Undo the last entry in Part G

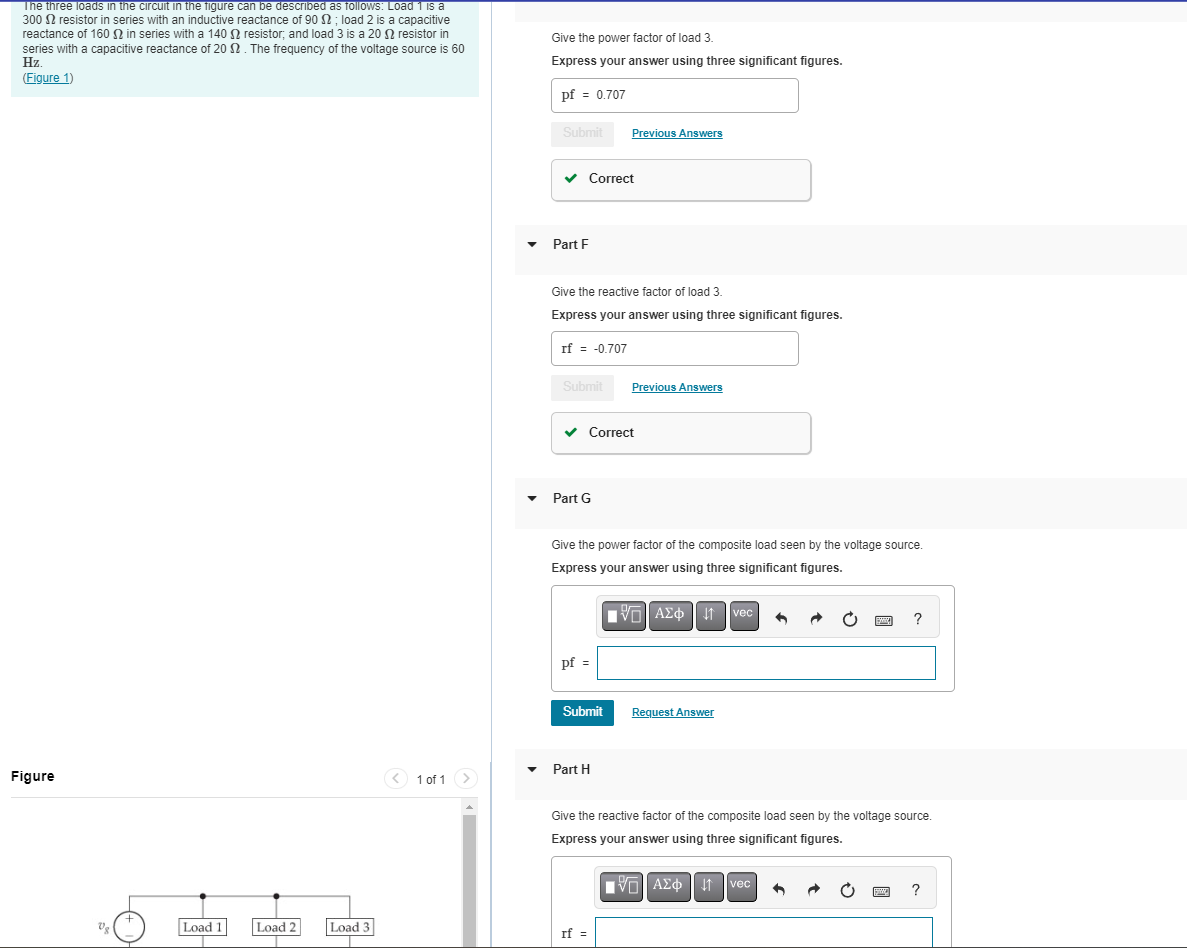(x=782, y=619)
